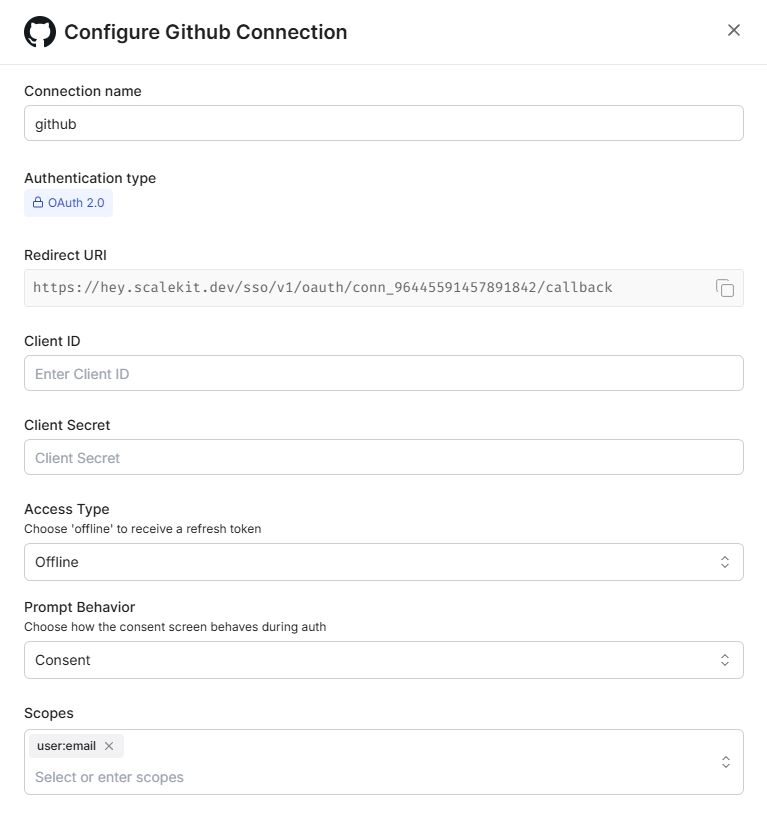The width and height of the screenshot is (767, 823).
Task: Click the Access Type label
Action: click(x=67, y=509)
